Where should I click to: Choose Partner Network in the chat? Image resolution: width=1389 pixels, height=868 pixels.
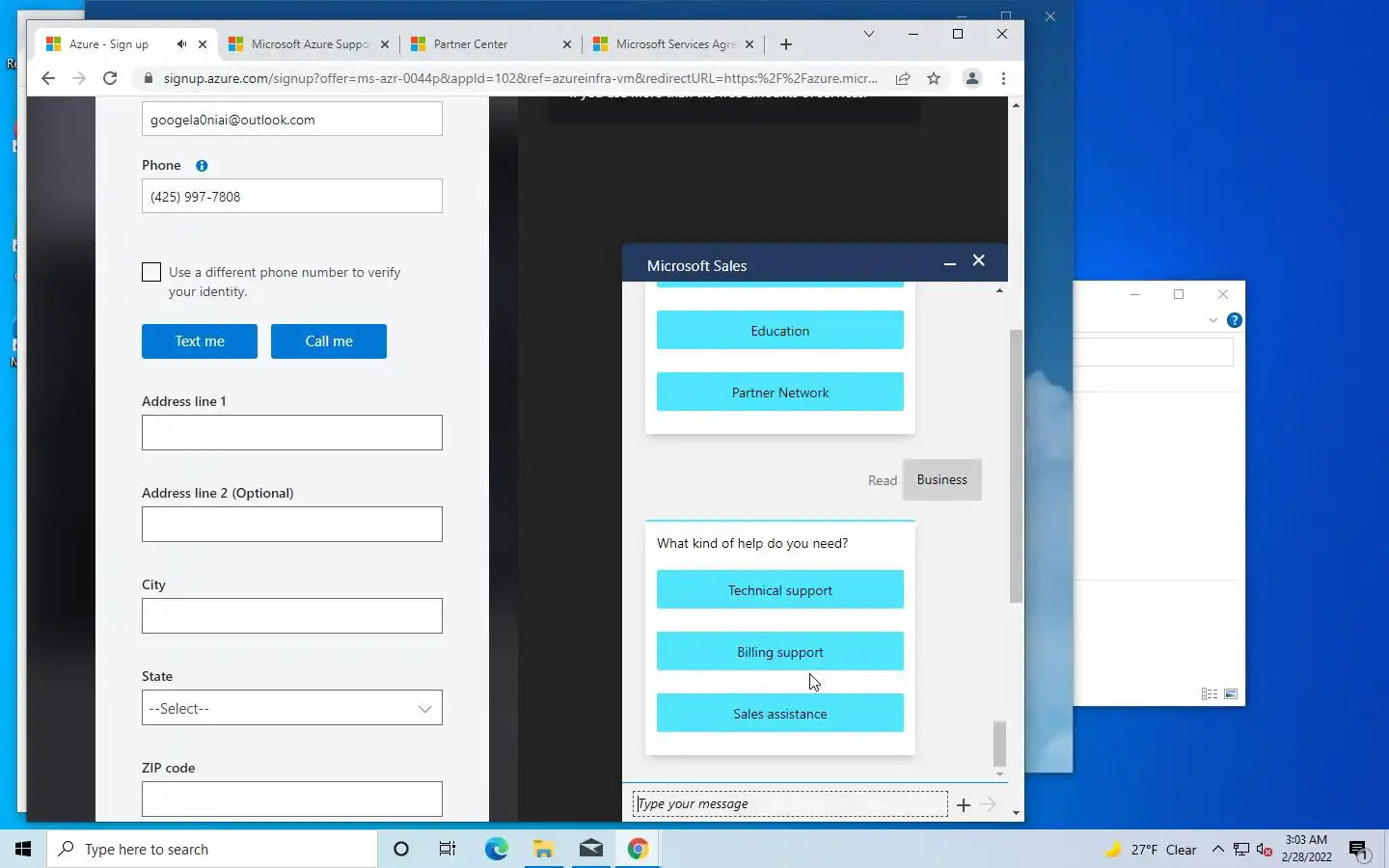(780, 392)
